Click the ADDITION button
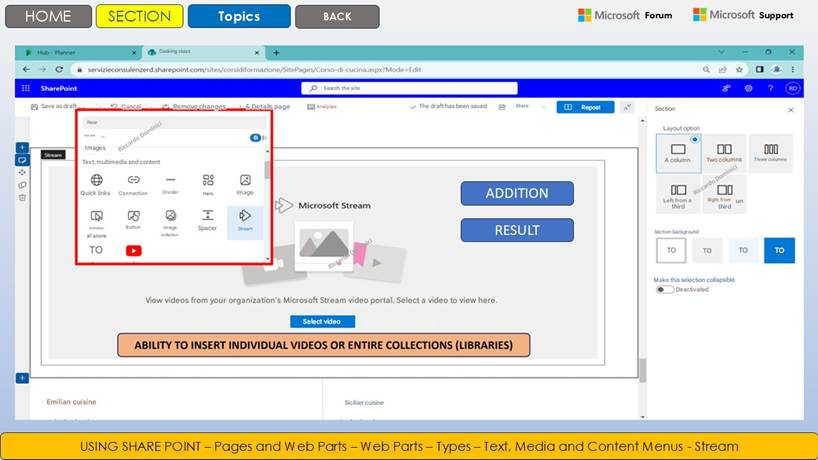Image resolution: width=818 pixels, height=460 pixels. click(x=517, y=193)
